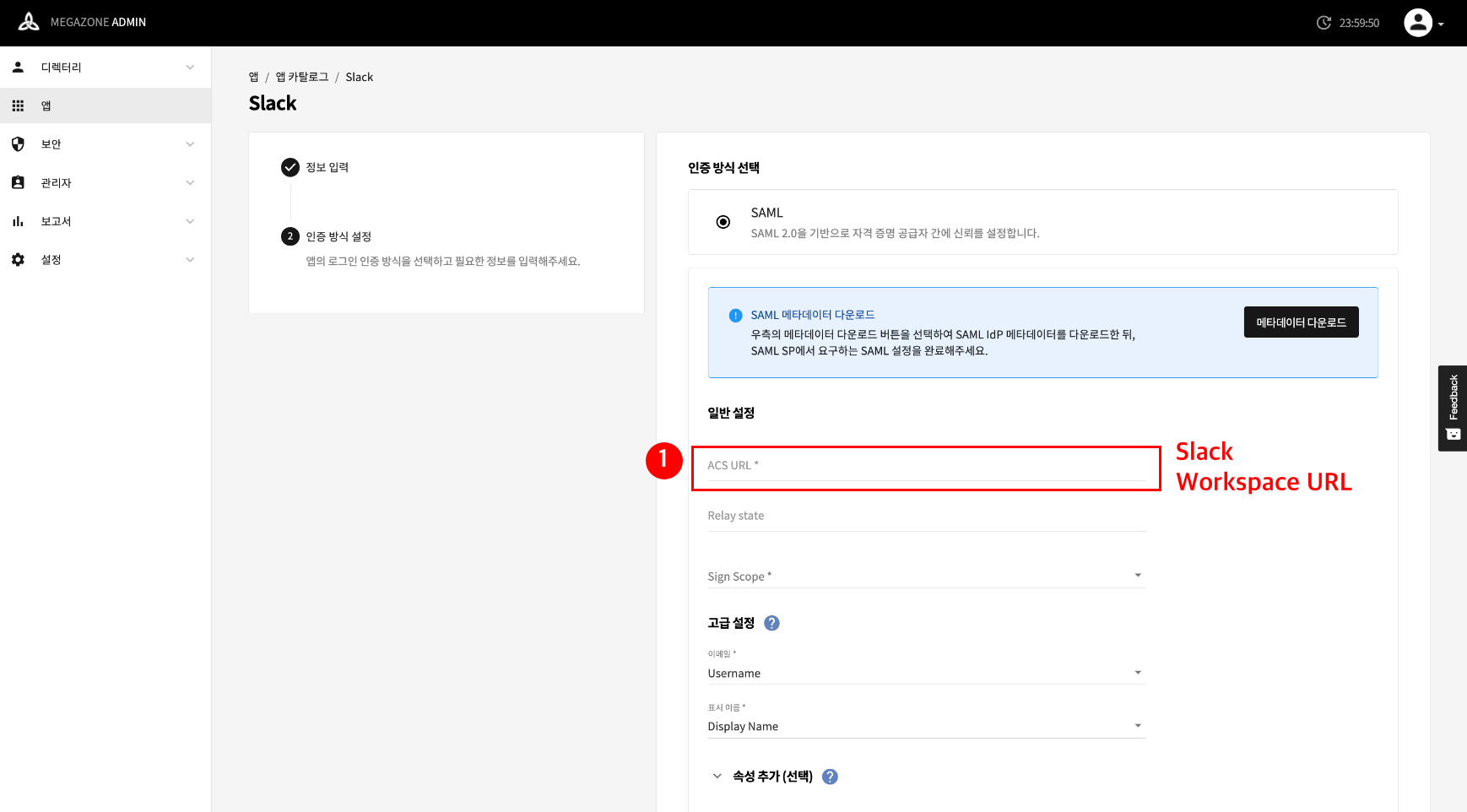Click into the Relay state input field
The height and width of the screenshot is (812, 1467).
click(927, 516)
